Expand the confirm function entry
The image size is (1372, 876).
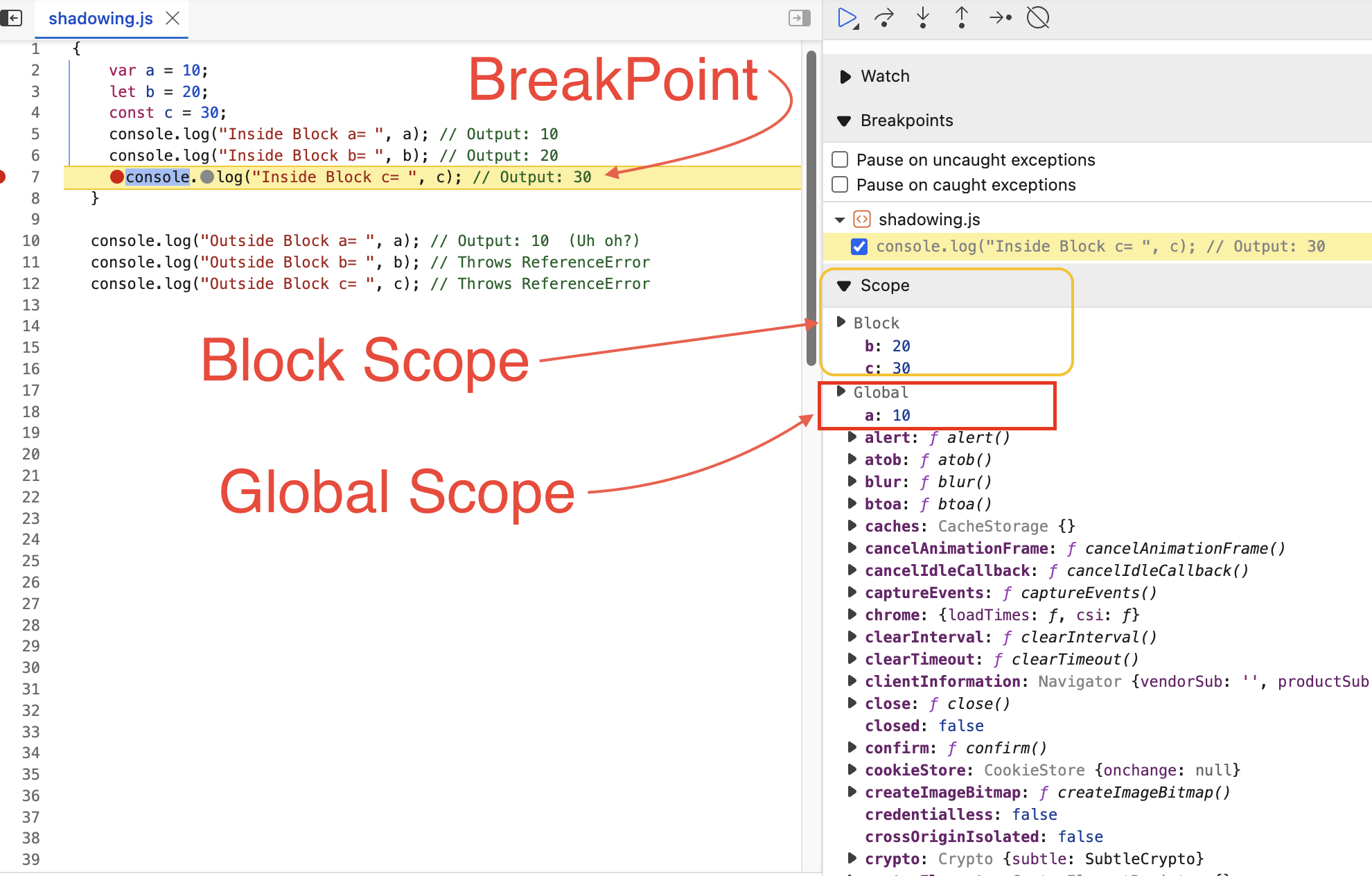tap(852, 747)
